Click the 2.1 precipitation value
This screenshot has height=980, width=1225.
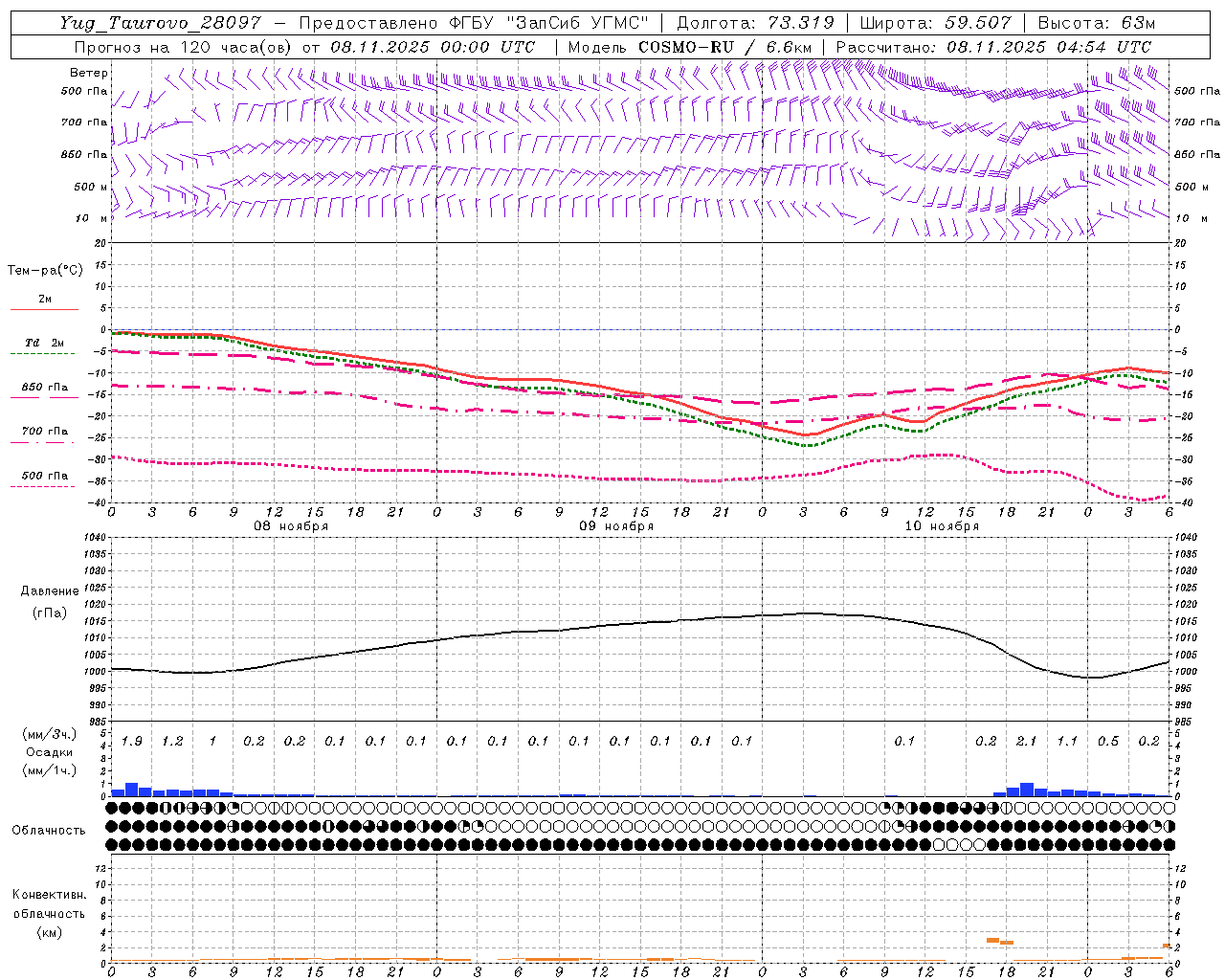click(1026, 742)
